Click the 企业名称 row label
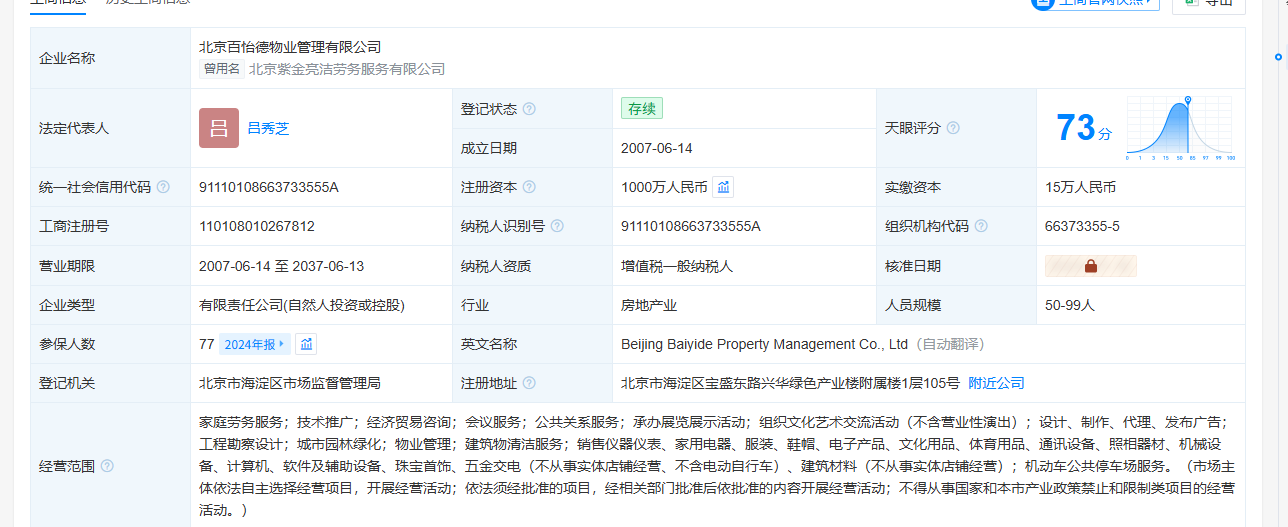This screenshot has width=1288, height=527. pyautogui.click(x=67, y=58)
